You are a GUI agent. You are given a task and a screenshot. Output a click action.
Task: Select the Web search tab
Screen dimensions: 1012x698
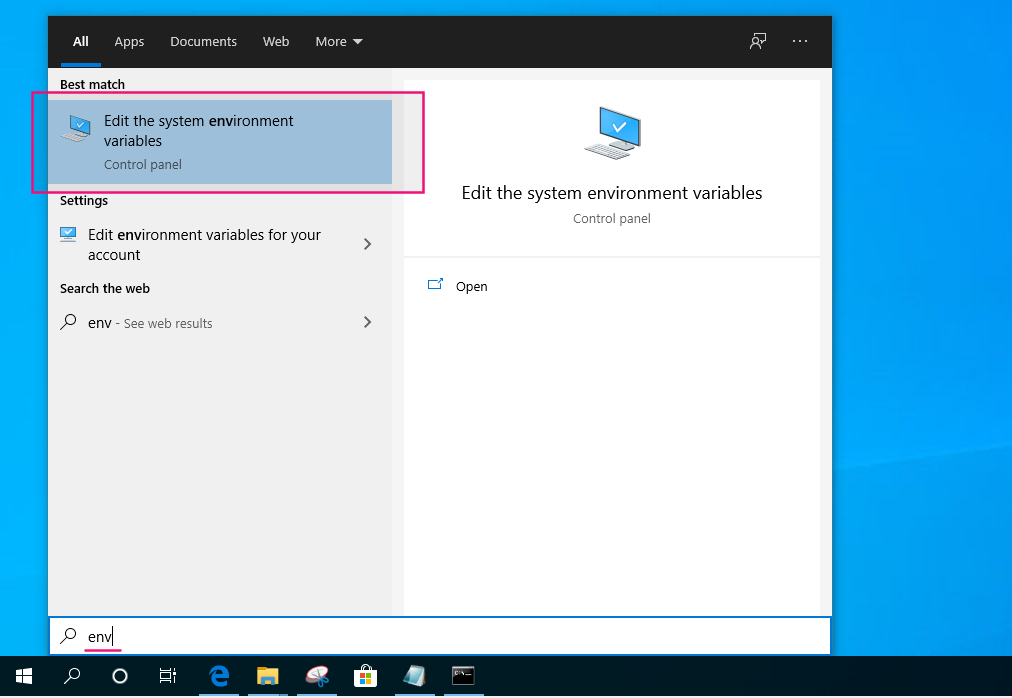pyautogui.click(x=276, y=41)
